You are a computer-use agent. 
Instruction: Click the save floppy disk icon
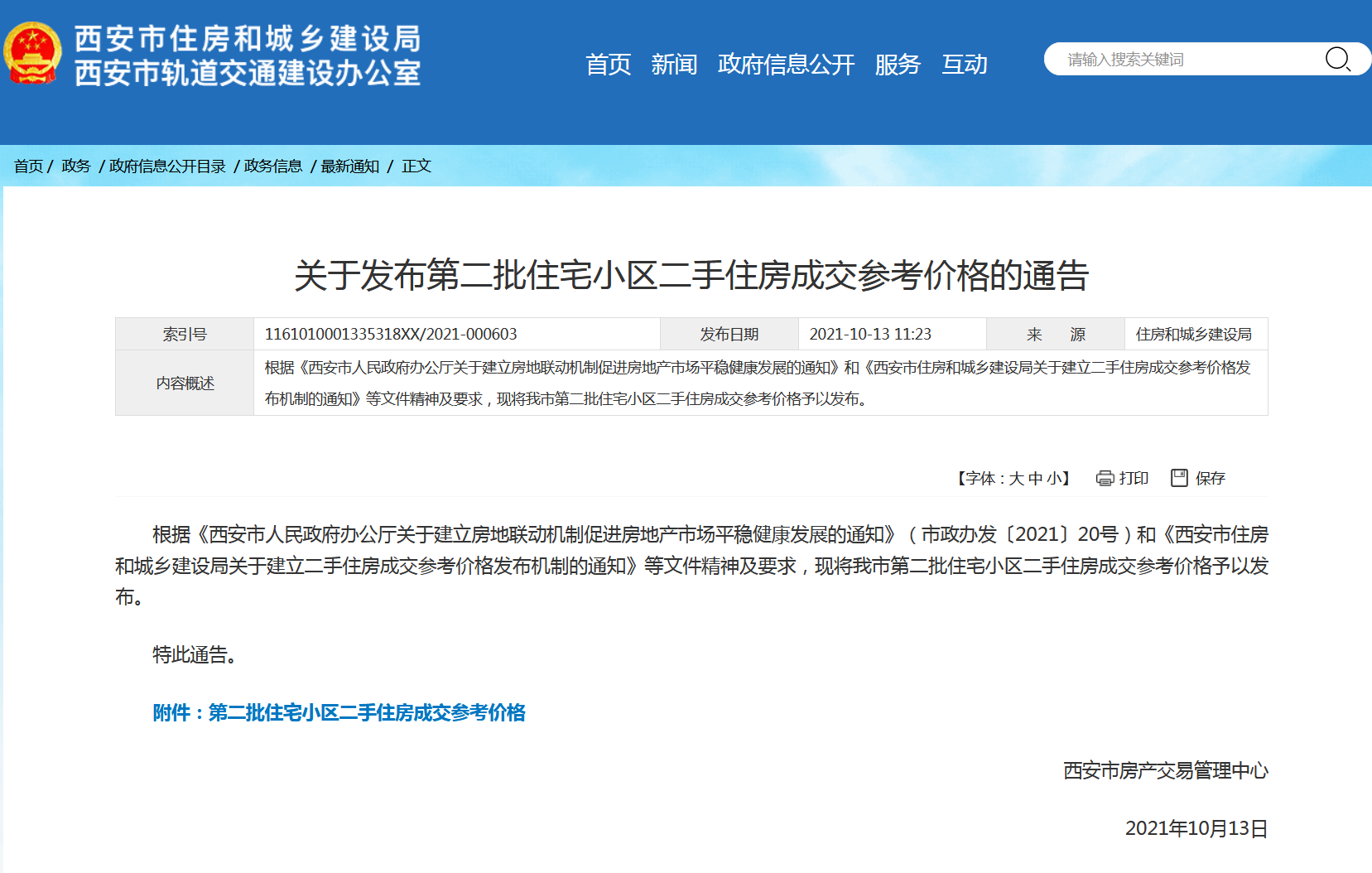[x=1179, y=478]
